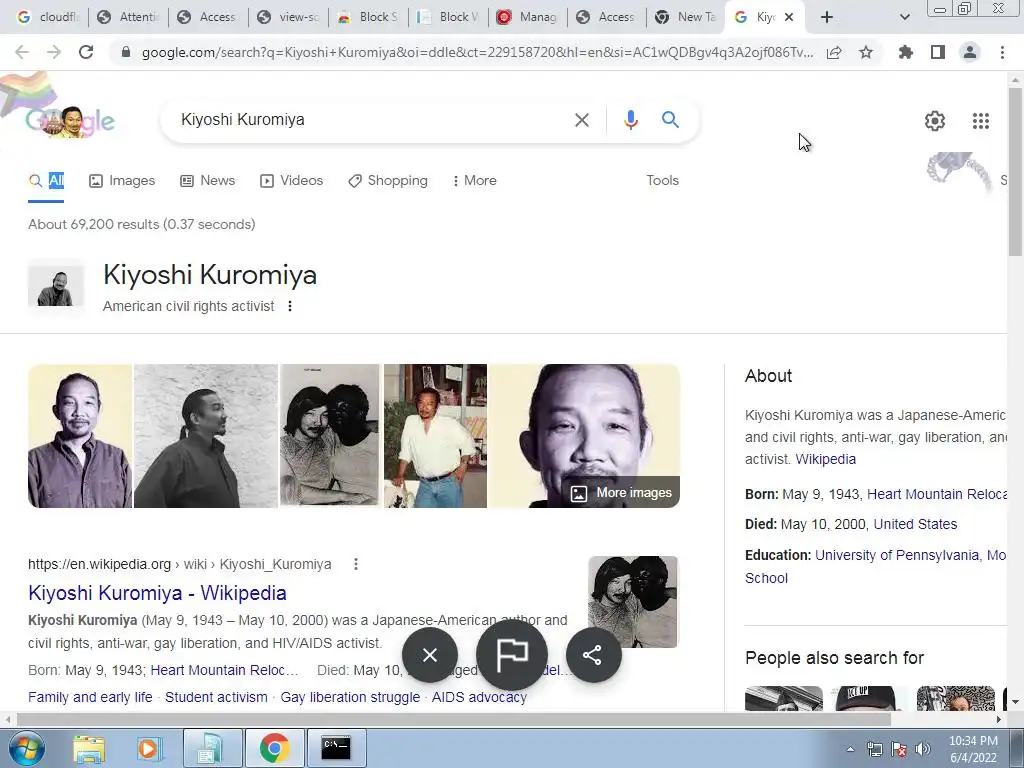Click the browser back arrow

tap(22, 52)
